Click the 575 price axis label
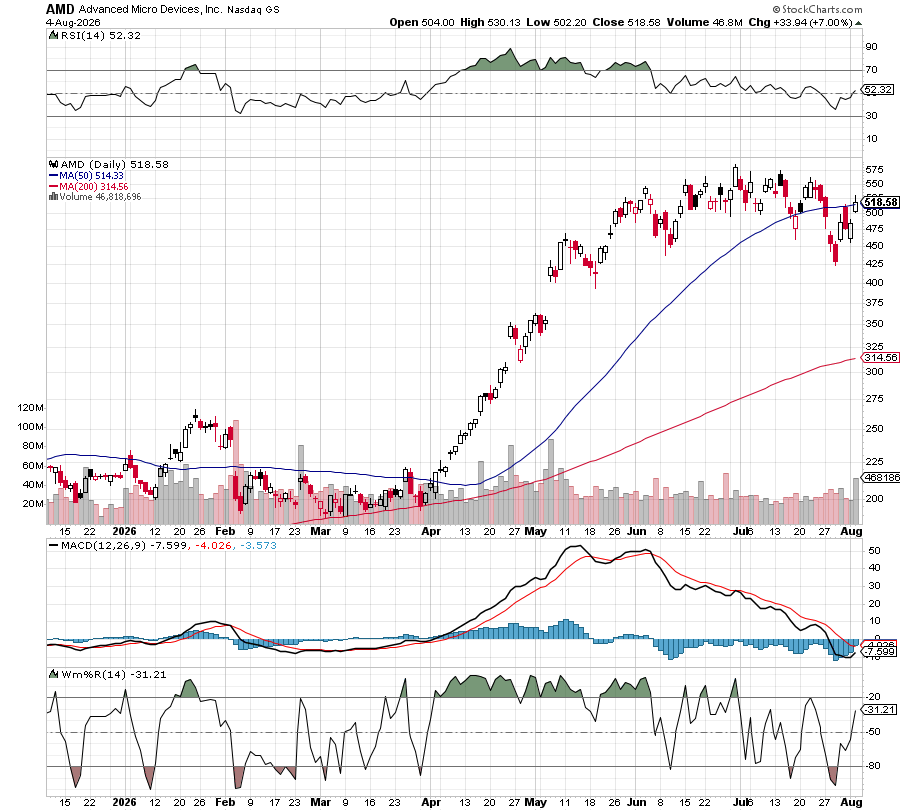 point(875,170)
